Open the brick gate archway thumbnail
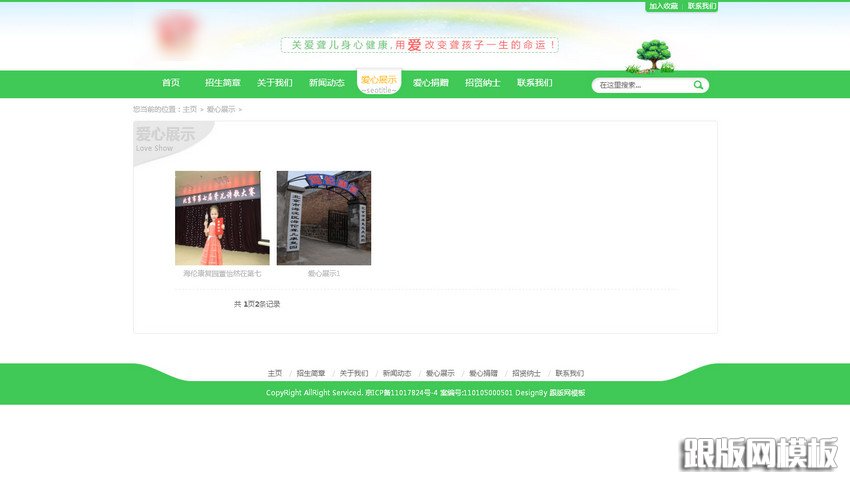The width and height of the screenshot is (850, 477). point(324,218)
